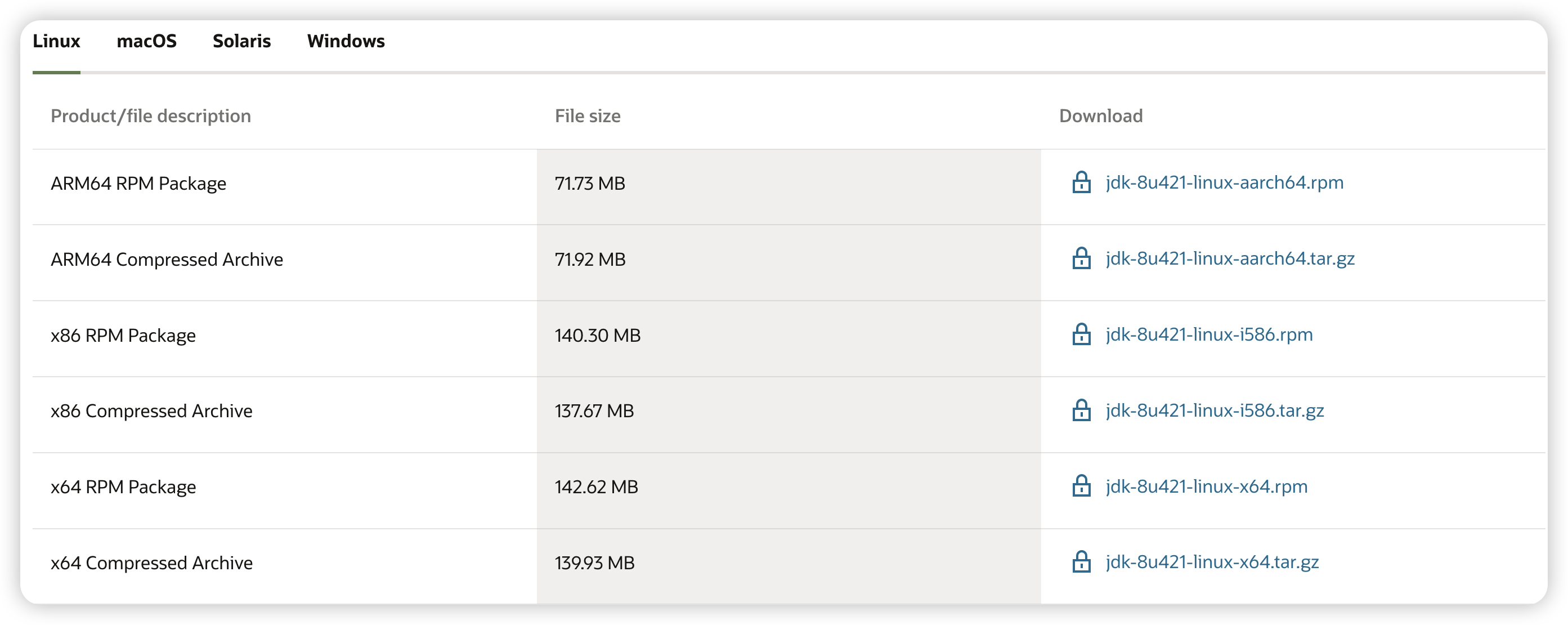The height and width of the screenshot is (625, 1568).
Task: Click lock icon beside jdk-8u421-linux-aarch64.rpm
Action: (x=1081, y=183)
